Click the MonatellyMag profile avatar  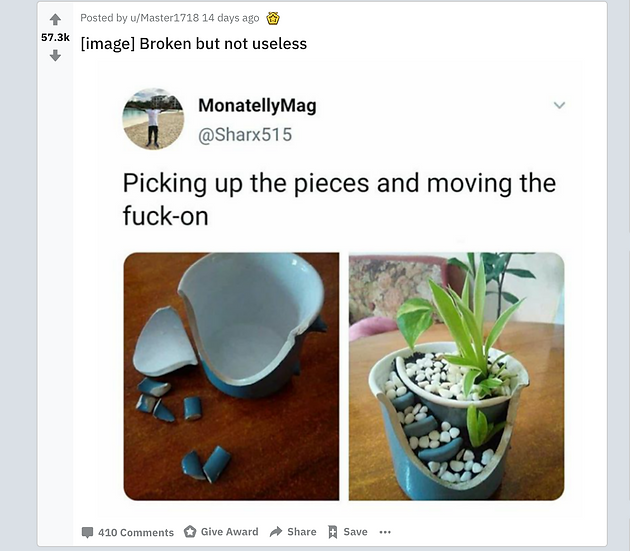(x=153, y=119)
